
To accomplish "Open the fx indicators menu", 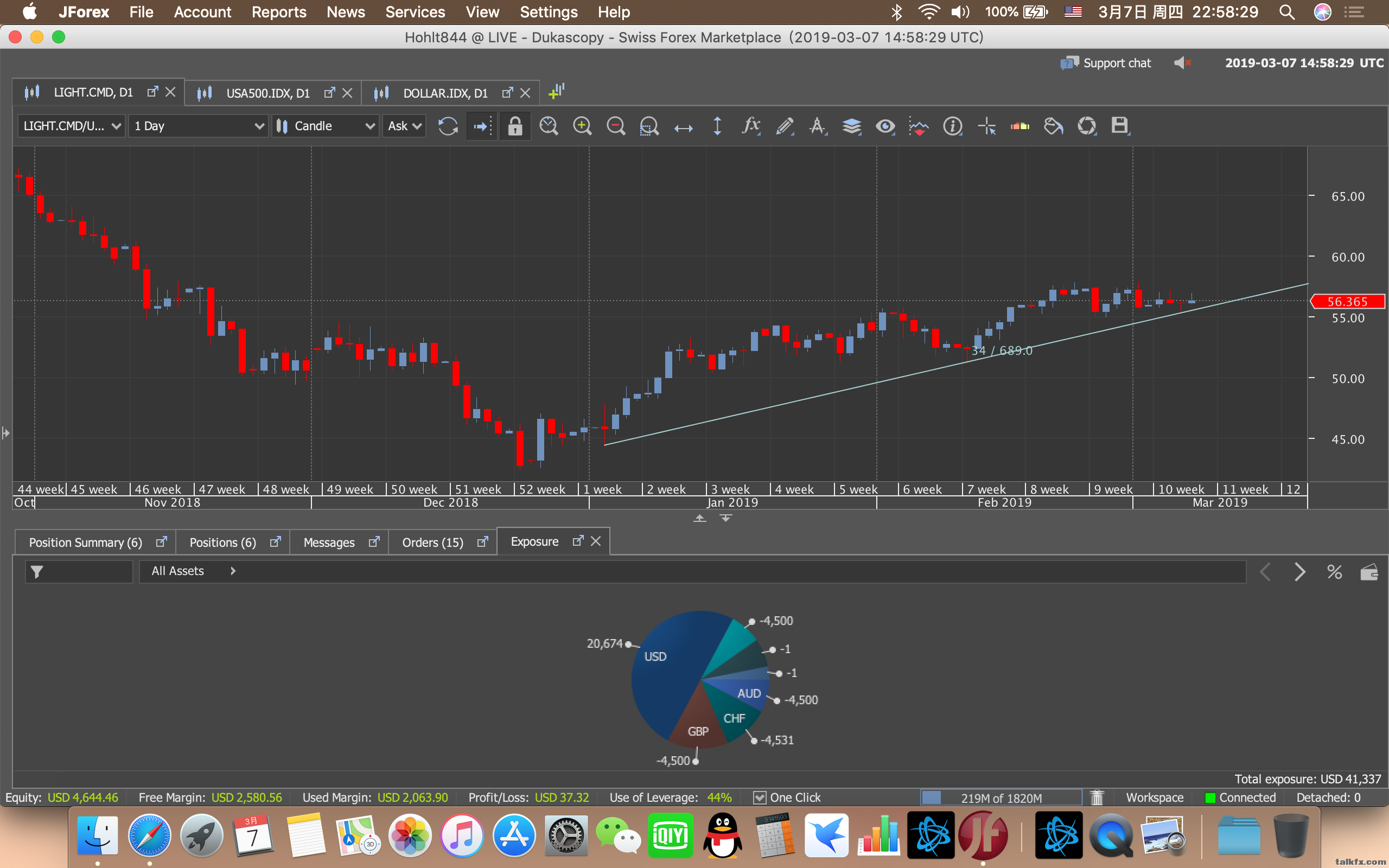I will tap(751, 126).
